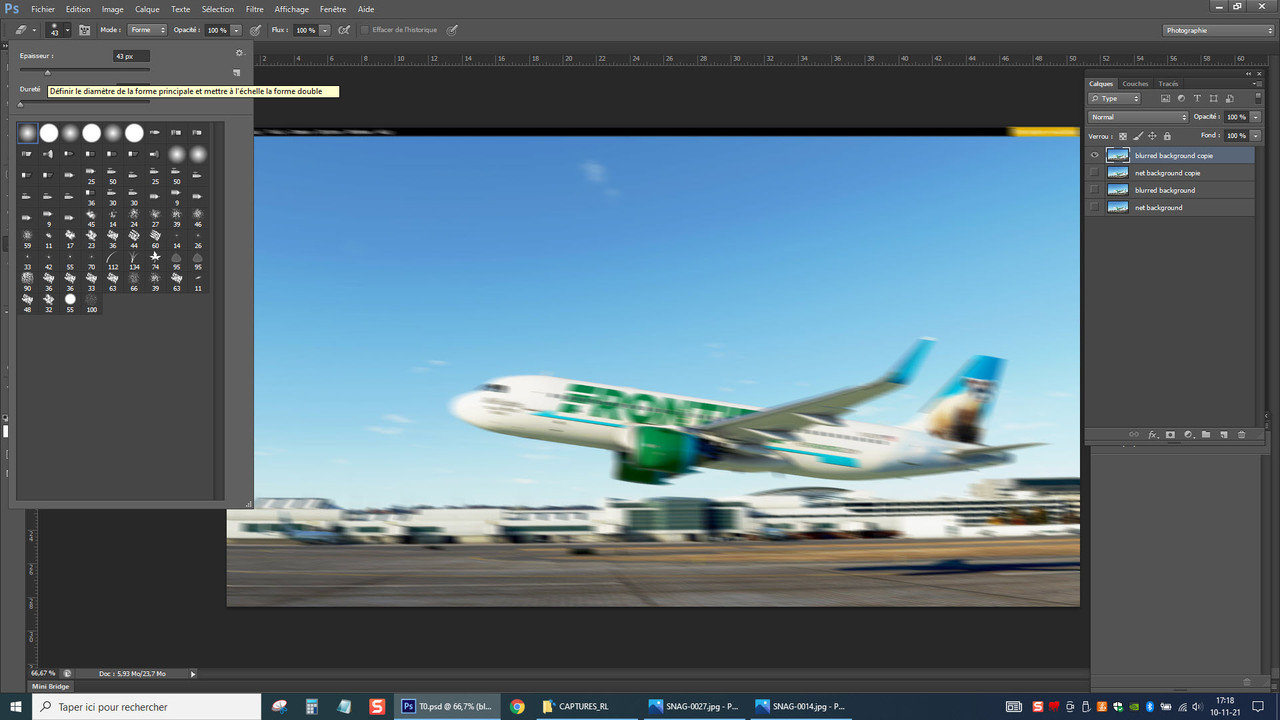Click the 66,67 % zoom field
This screenshot has height=720, width=1280.
[44, 674]
